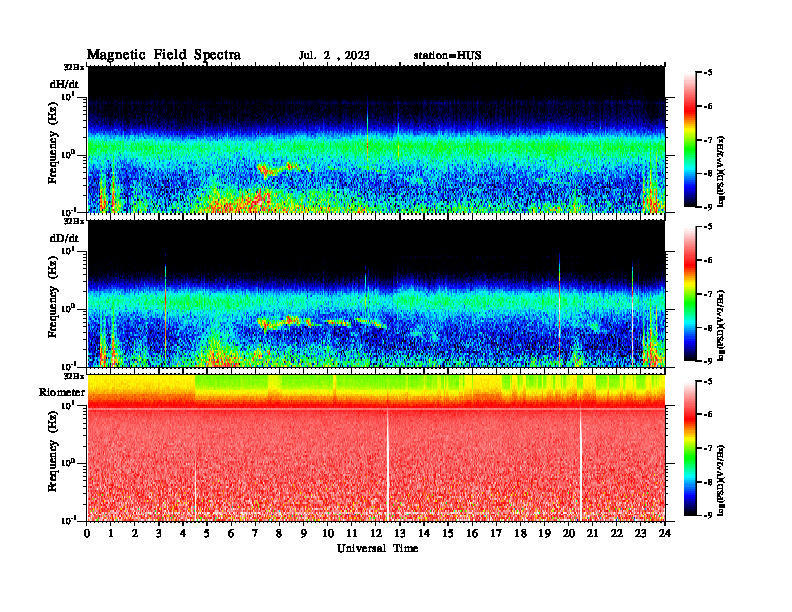The height and width of the screenshot is (612, 792).
Task: Click hour 3 on the time axis
Action: point(159,534)
